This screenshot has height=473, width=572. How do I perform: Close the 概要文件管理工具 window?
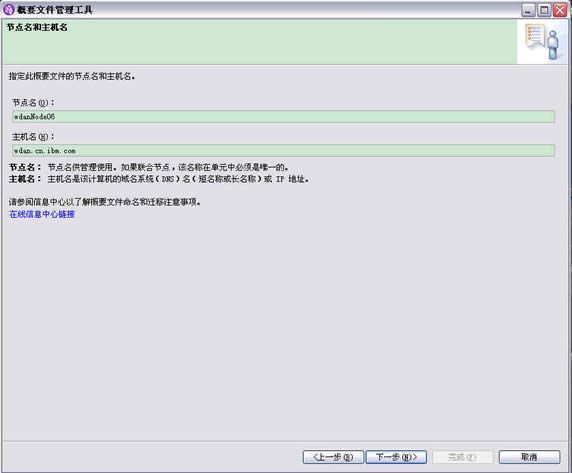click(560, 10)
